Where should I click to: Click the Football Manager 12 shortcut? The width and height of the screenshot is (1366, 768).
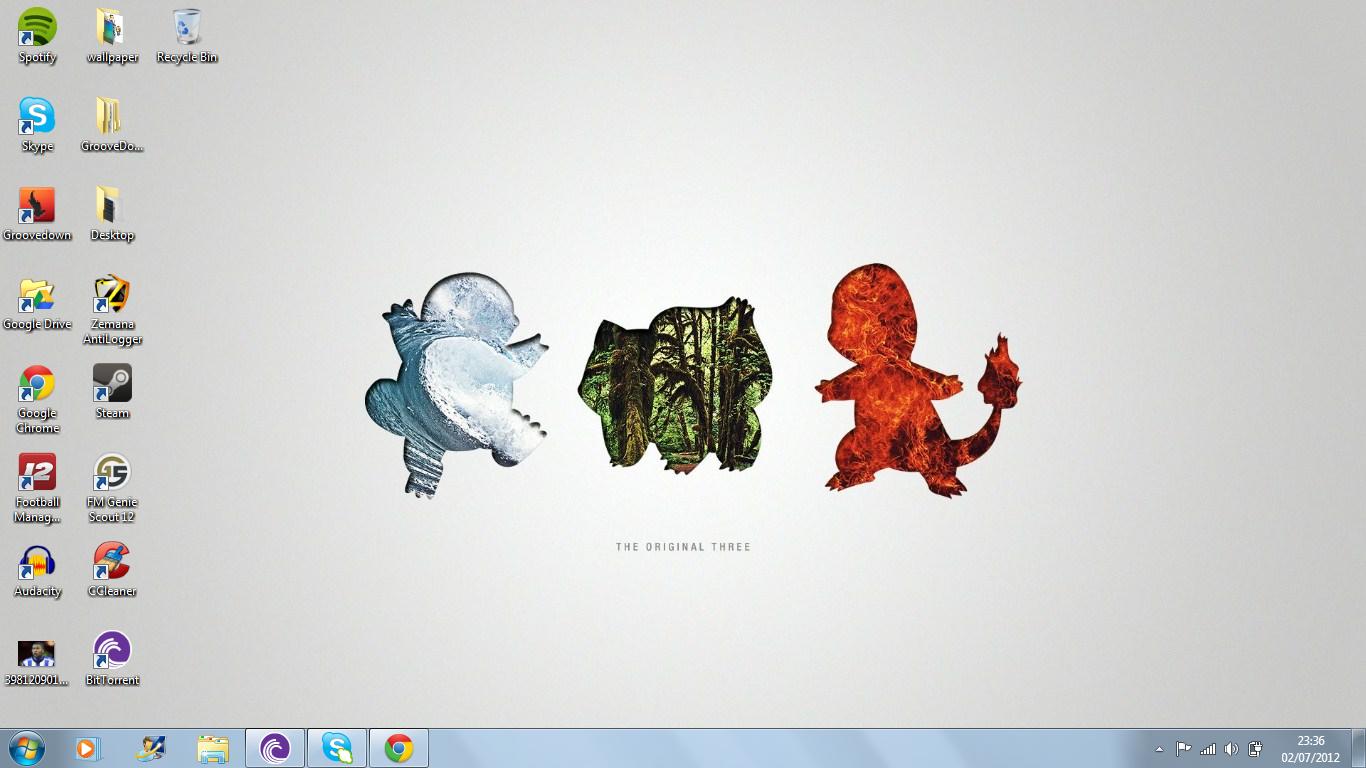click(x=37, y=473)
